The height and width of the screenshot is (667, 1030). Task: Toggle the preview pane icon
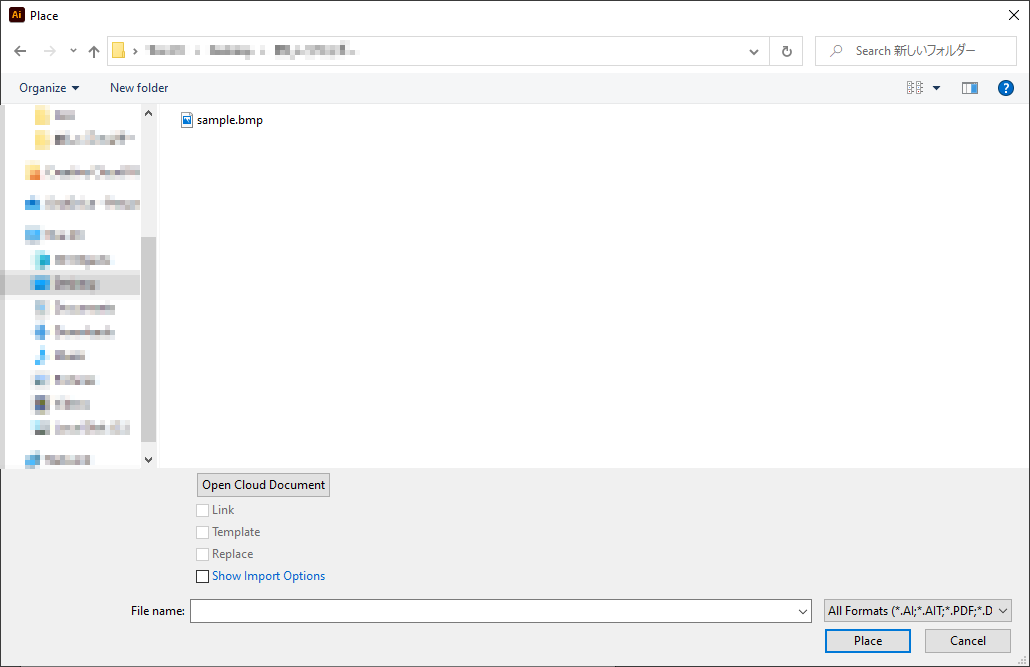click(969, 88)
